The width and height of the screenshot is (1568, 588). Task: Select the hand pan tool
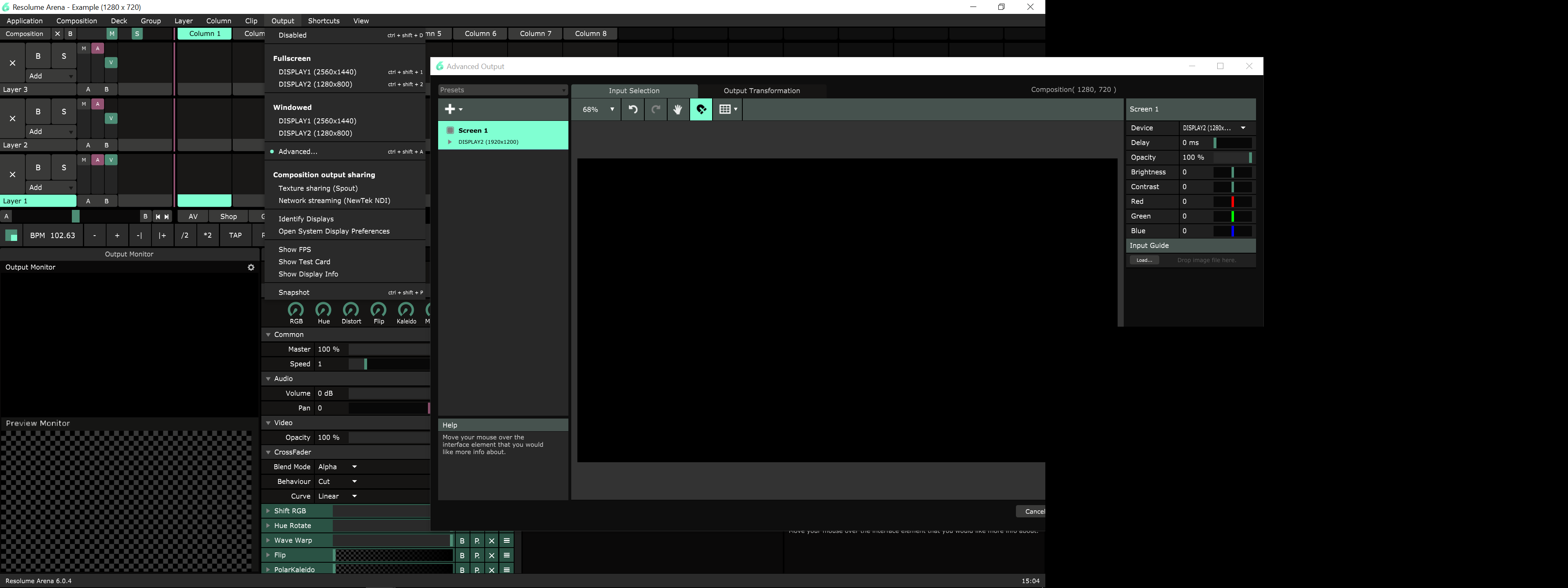coord(677,109)
